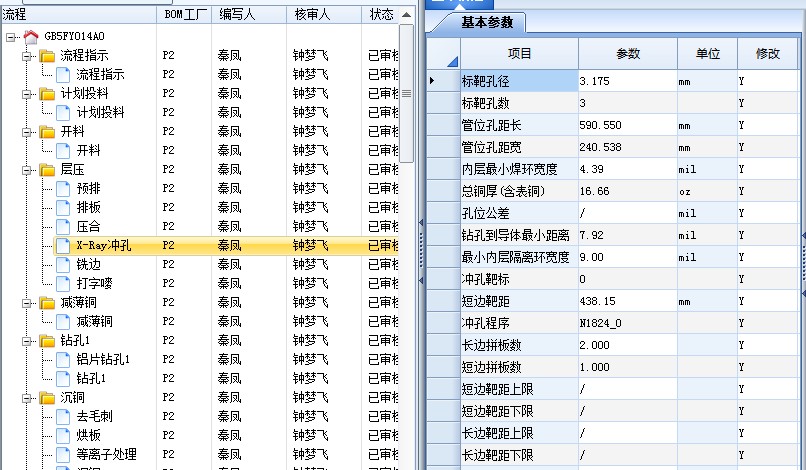Viewport: 806px width, 470px height.
Task: Click the 减薄铜 folder icon
Action: coord(47,303)
